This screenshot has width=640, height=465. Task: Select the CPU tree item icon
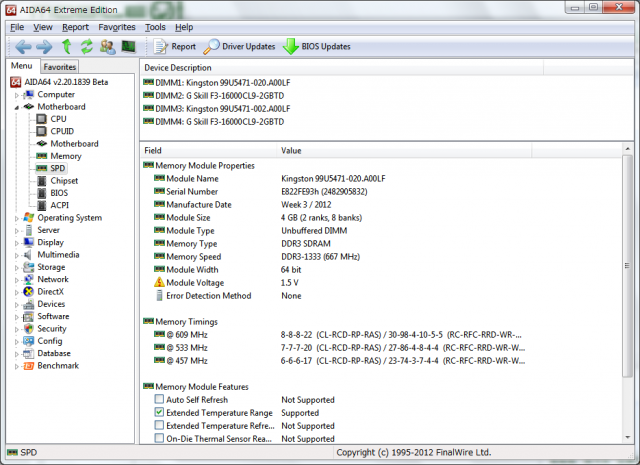[x=42, y=119]
